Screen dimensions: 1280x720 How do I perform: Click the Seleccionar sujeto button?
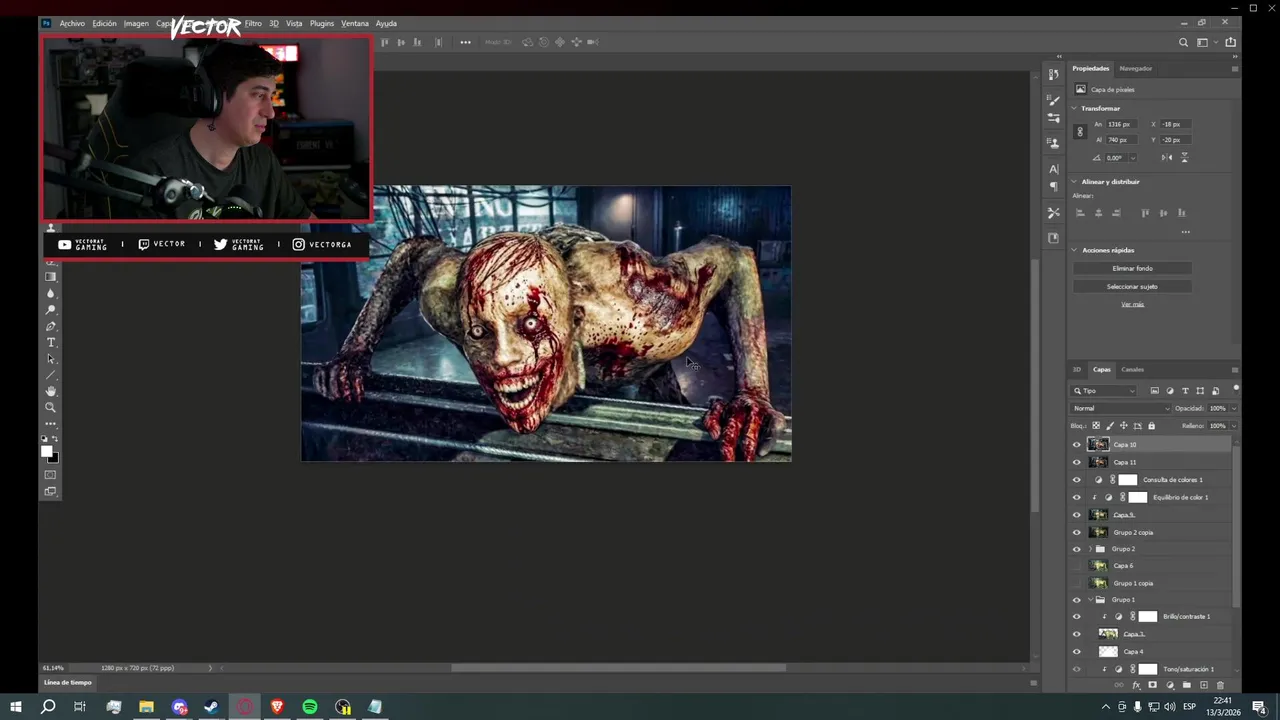point(1132,286)
